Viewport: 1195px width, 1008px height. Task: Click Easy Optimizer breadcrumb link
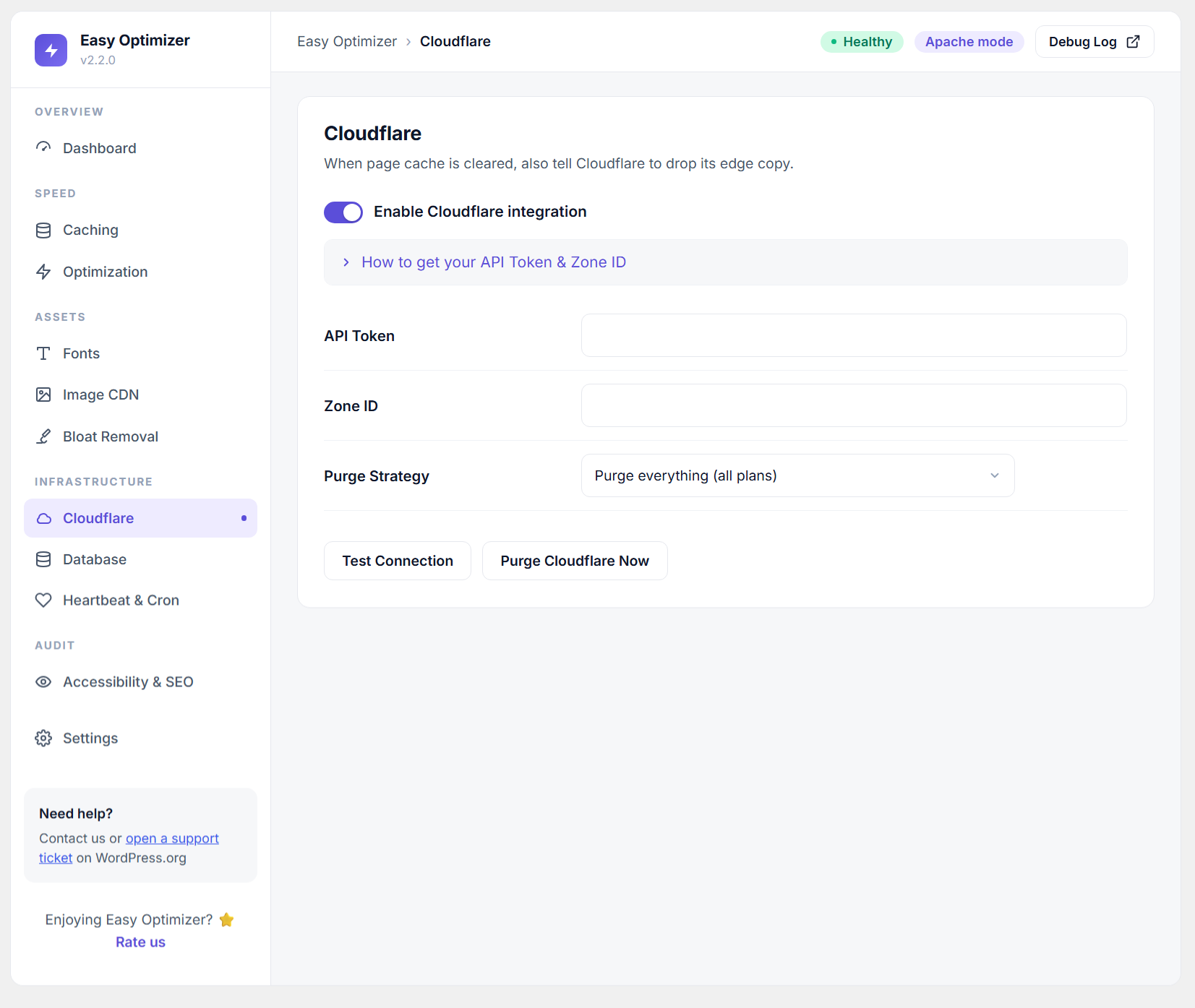pos(347,42)
